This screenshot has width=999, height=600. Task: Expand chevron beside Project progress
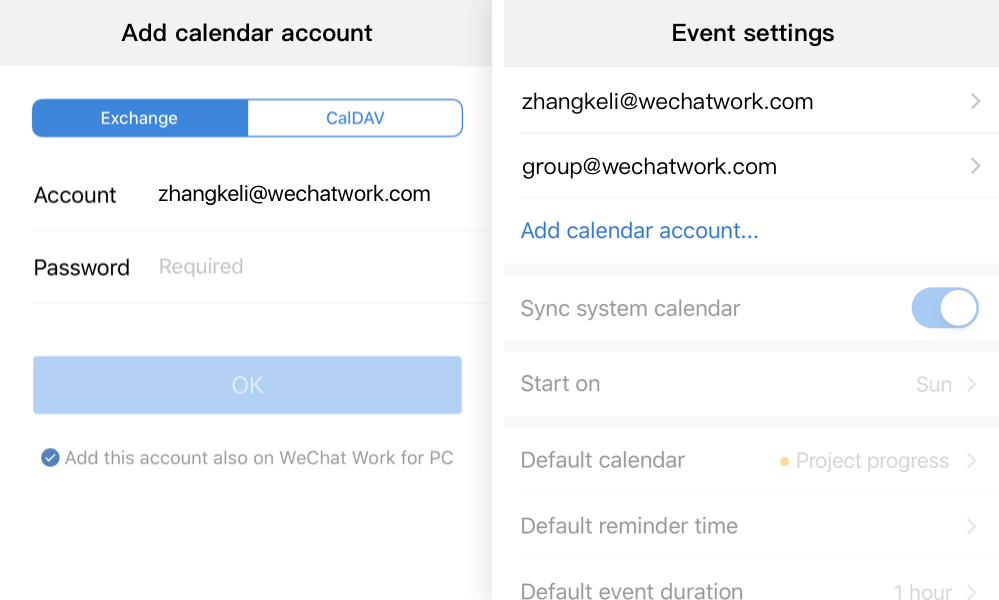[x=971, y=461]
